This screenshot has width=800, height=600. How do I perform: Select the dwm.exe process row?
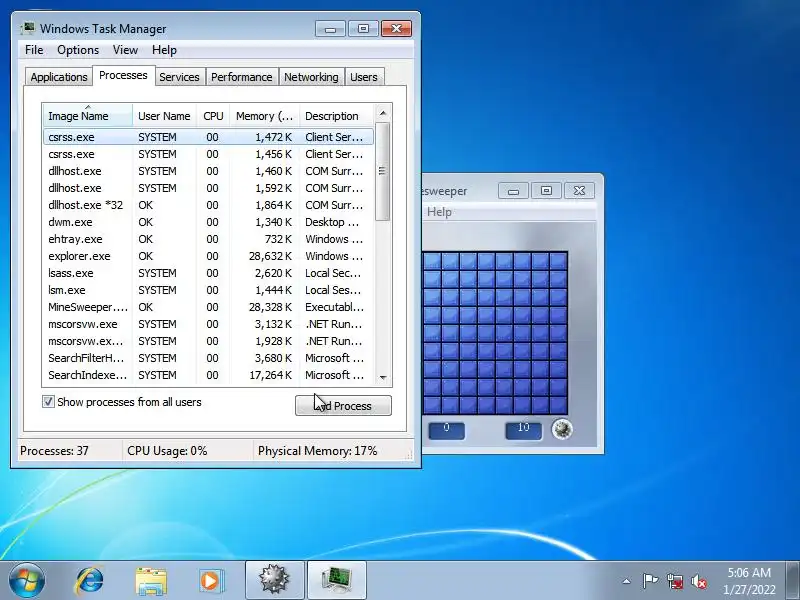click(208, 222)
